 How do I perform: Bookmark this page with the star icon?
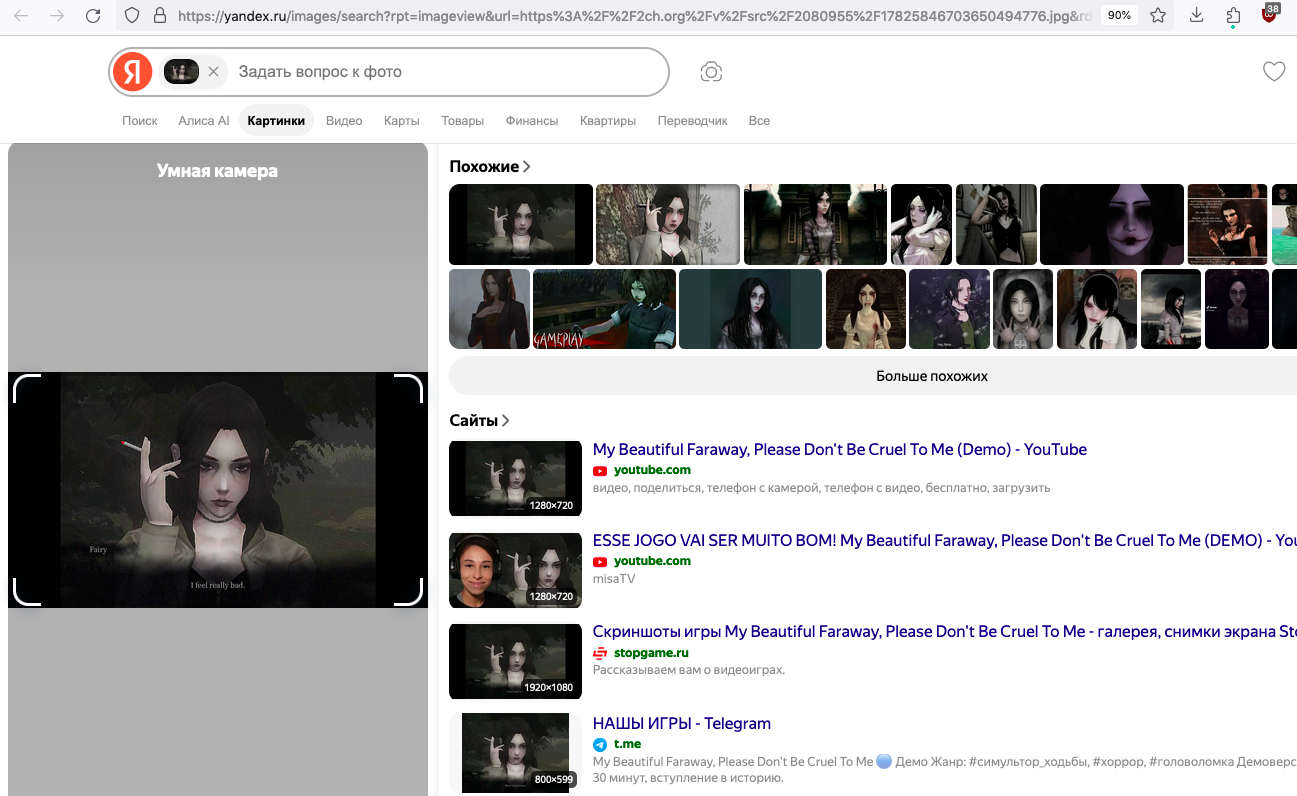tap(1158, 16)
